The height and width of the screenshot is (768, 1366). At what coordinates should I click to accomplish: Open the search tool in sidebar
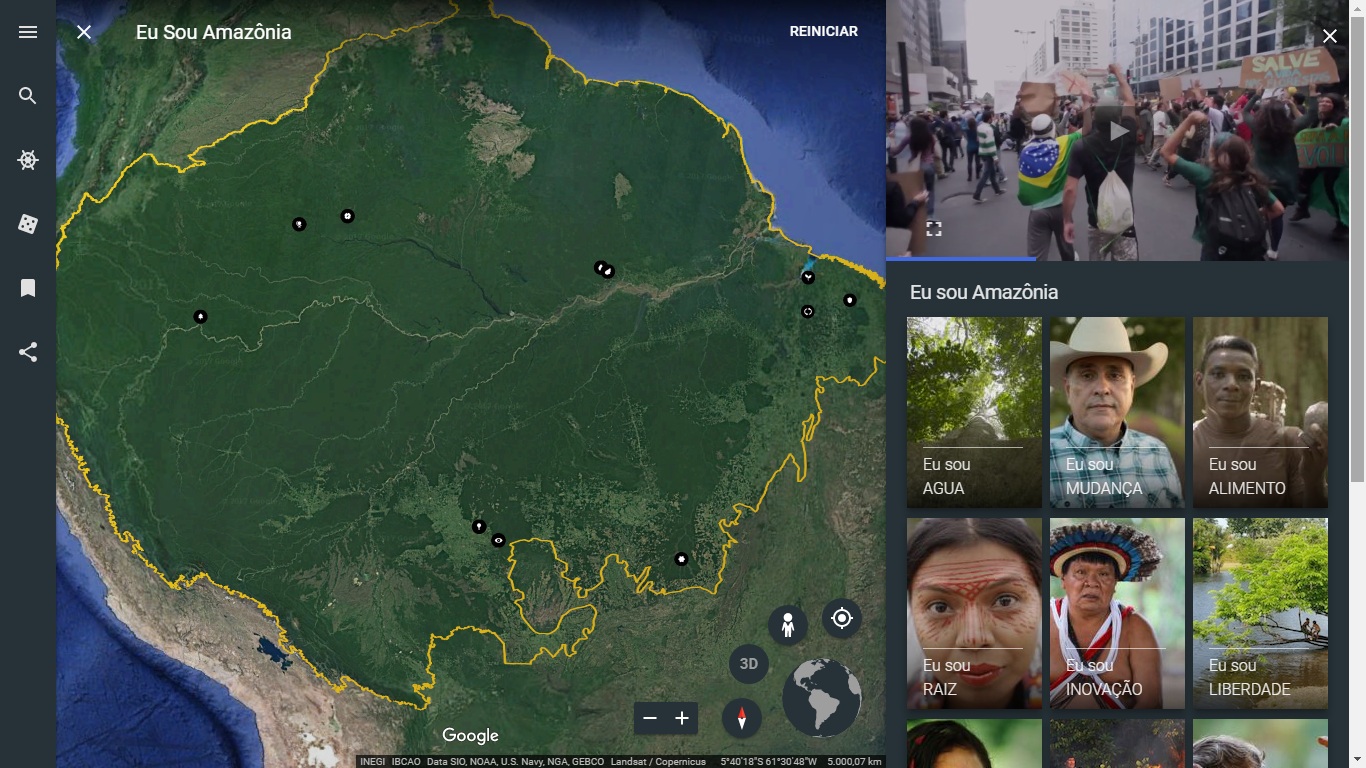coord(28,96)
